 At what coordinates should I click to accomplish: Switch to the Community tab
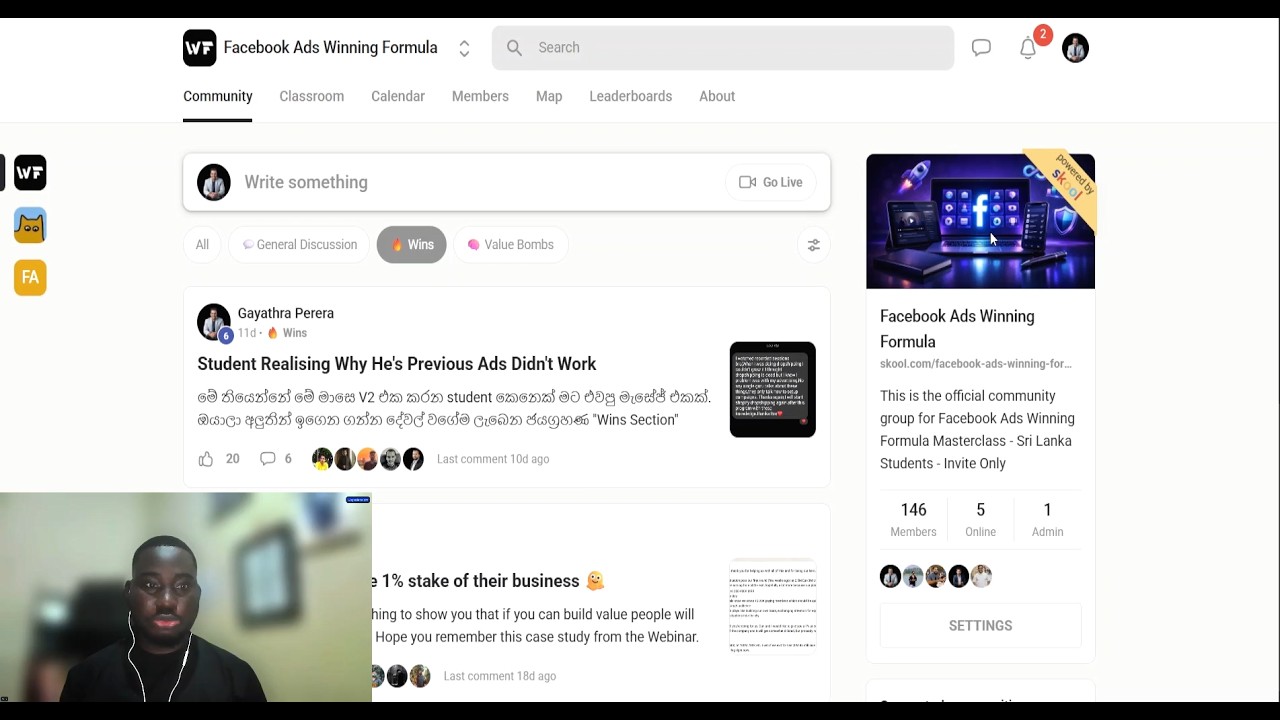[217, 96]
